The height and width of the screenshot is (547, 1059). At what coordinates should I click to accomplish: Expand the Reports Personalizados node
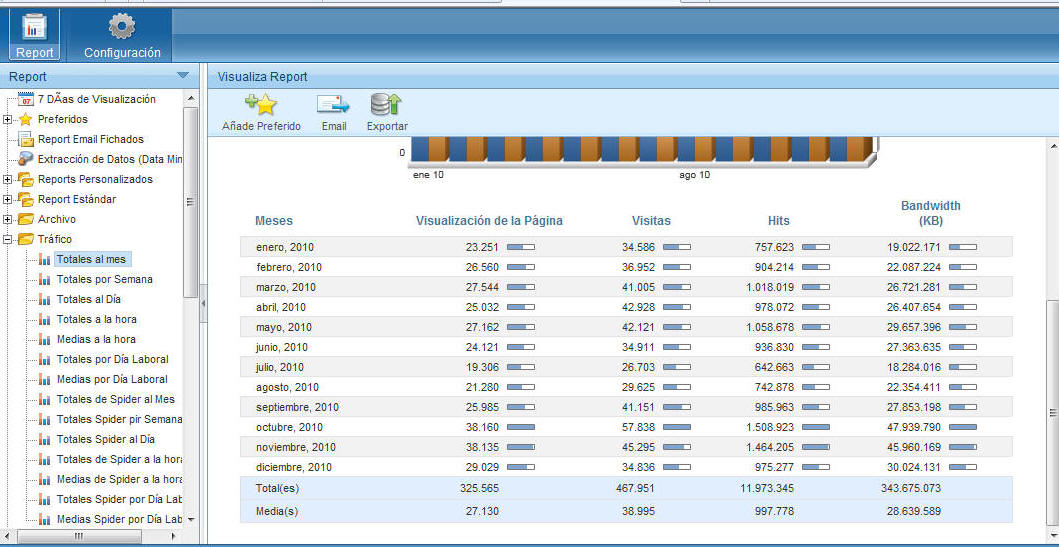click(7, 180)
